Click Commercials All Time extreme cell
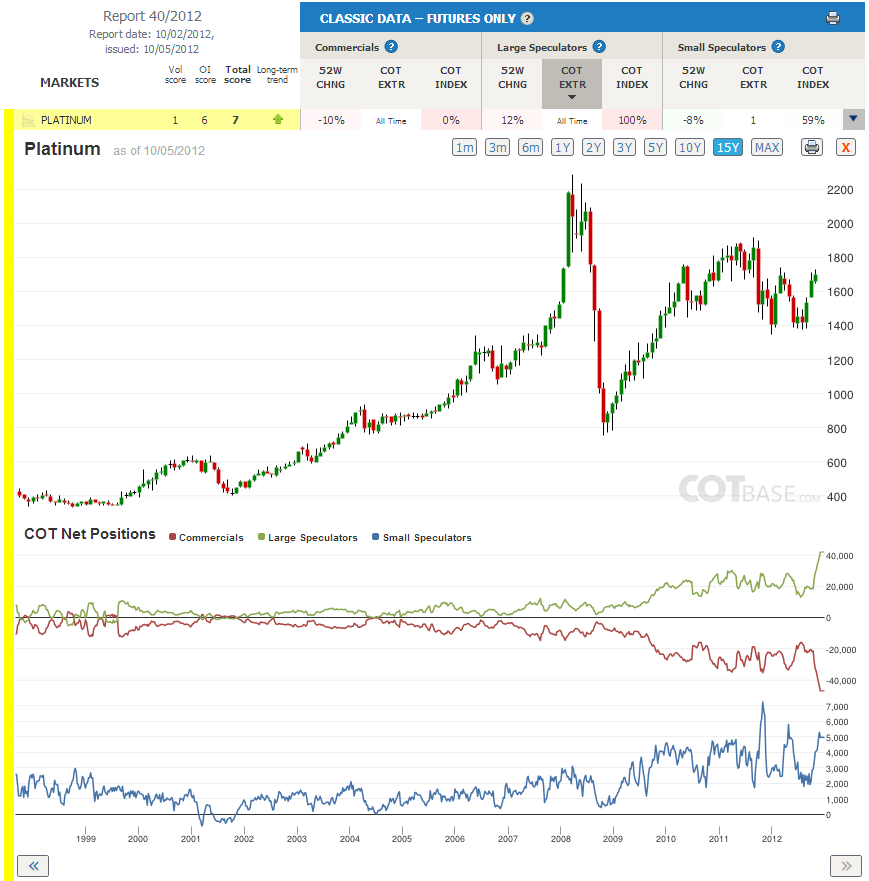869x881 pixels. point(391,120)
